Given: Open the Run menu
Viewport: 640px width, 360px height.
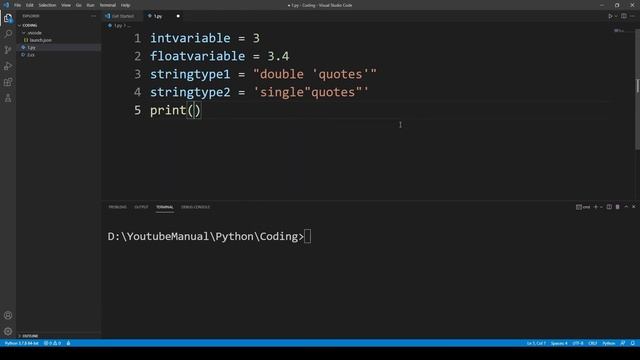Looking at the screenshot, I should pos(90,5).
